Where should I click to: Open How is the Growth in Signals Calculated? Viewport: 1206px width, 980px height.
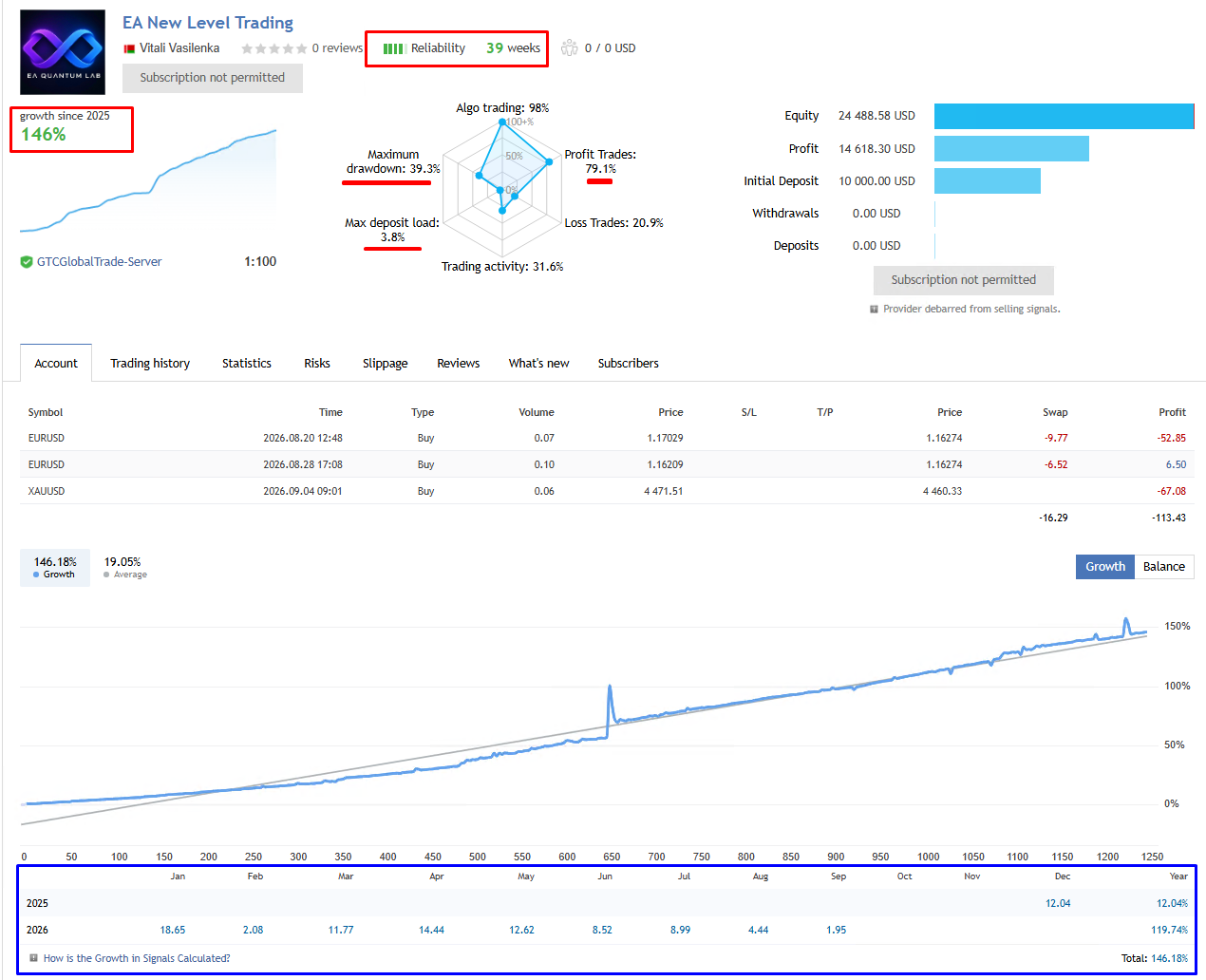(x=137, y=958)
